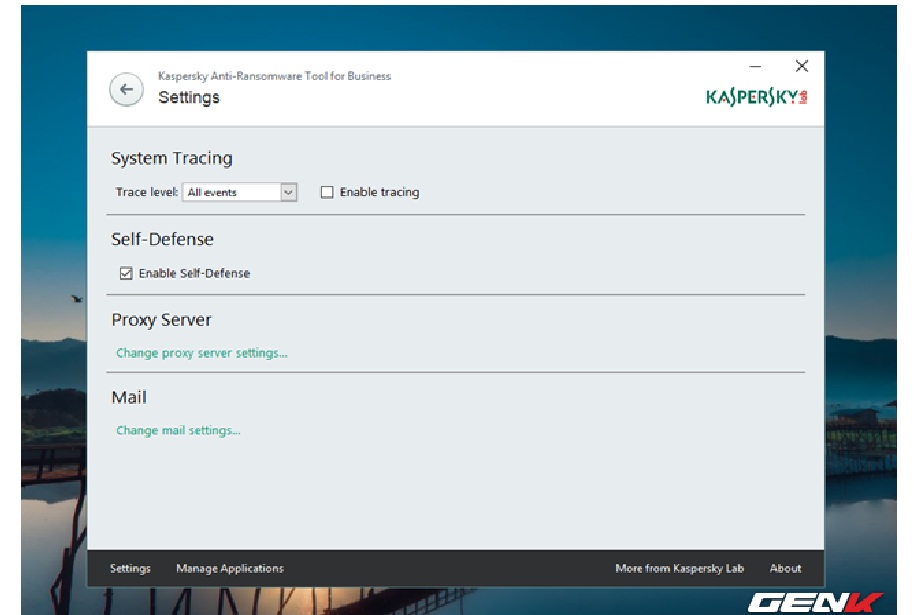Uncheck Enable Self-Defense
This screenshot has width=914, height=615.
(x=126, y=273)
